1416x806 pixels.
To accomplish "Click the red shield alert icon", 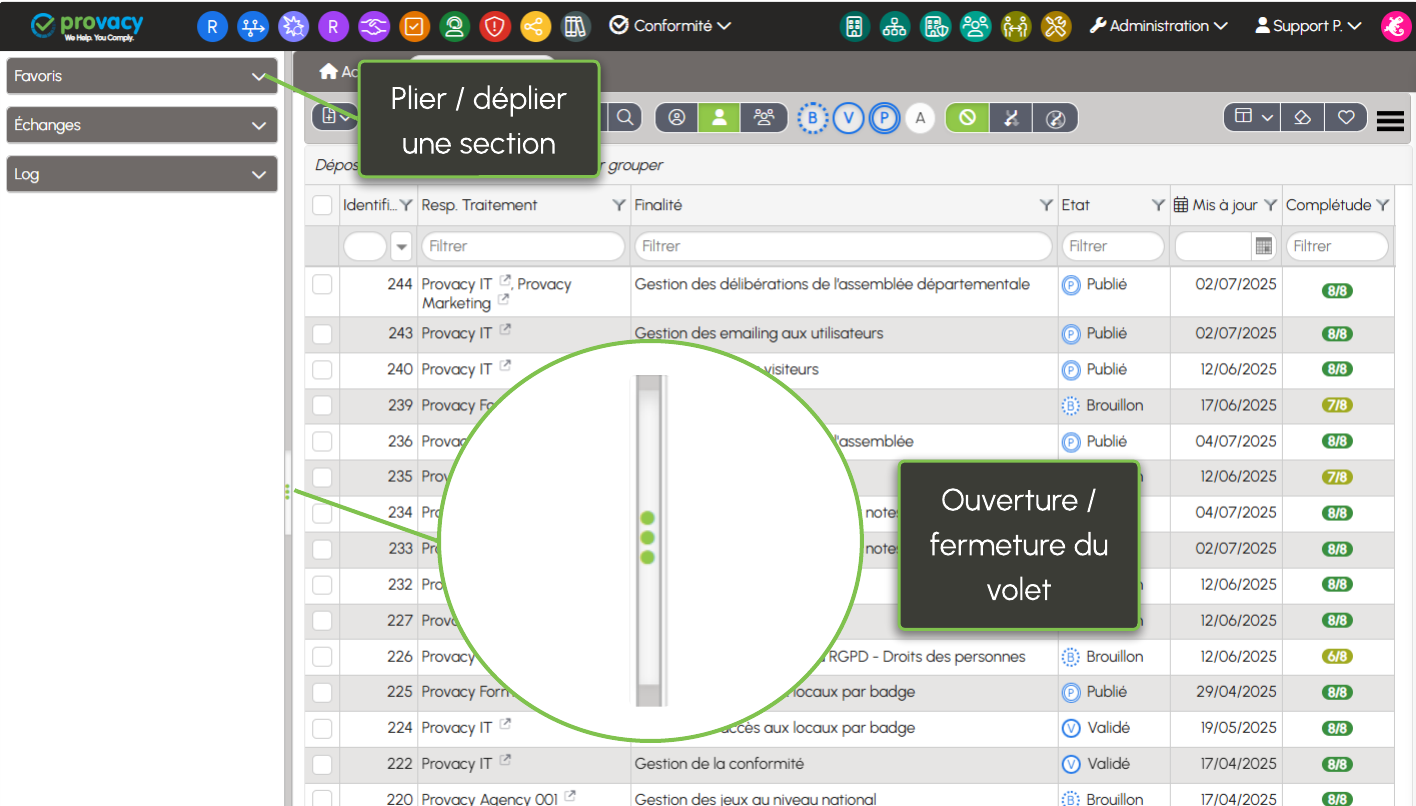I will [495, 26].
